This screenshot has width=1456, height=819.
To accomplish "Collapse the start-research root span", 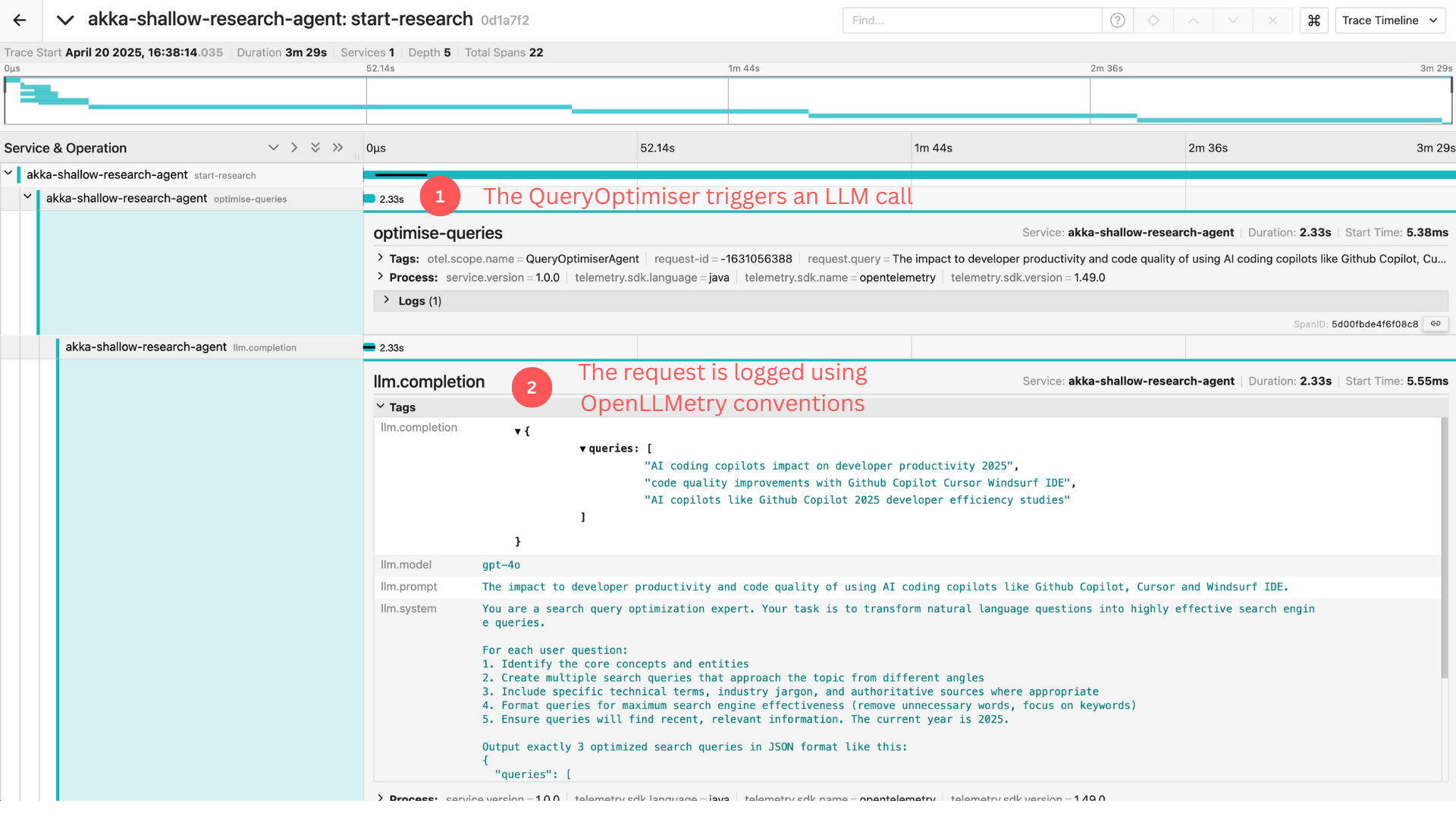I will pos(8,174).
